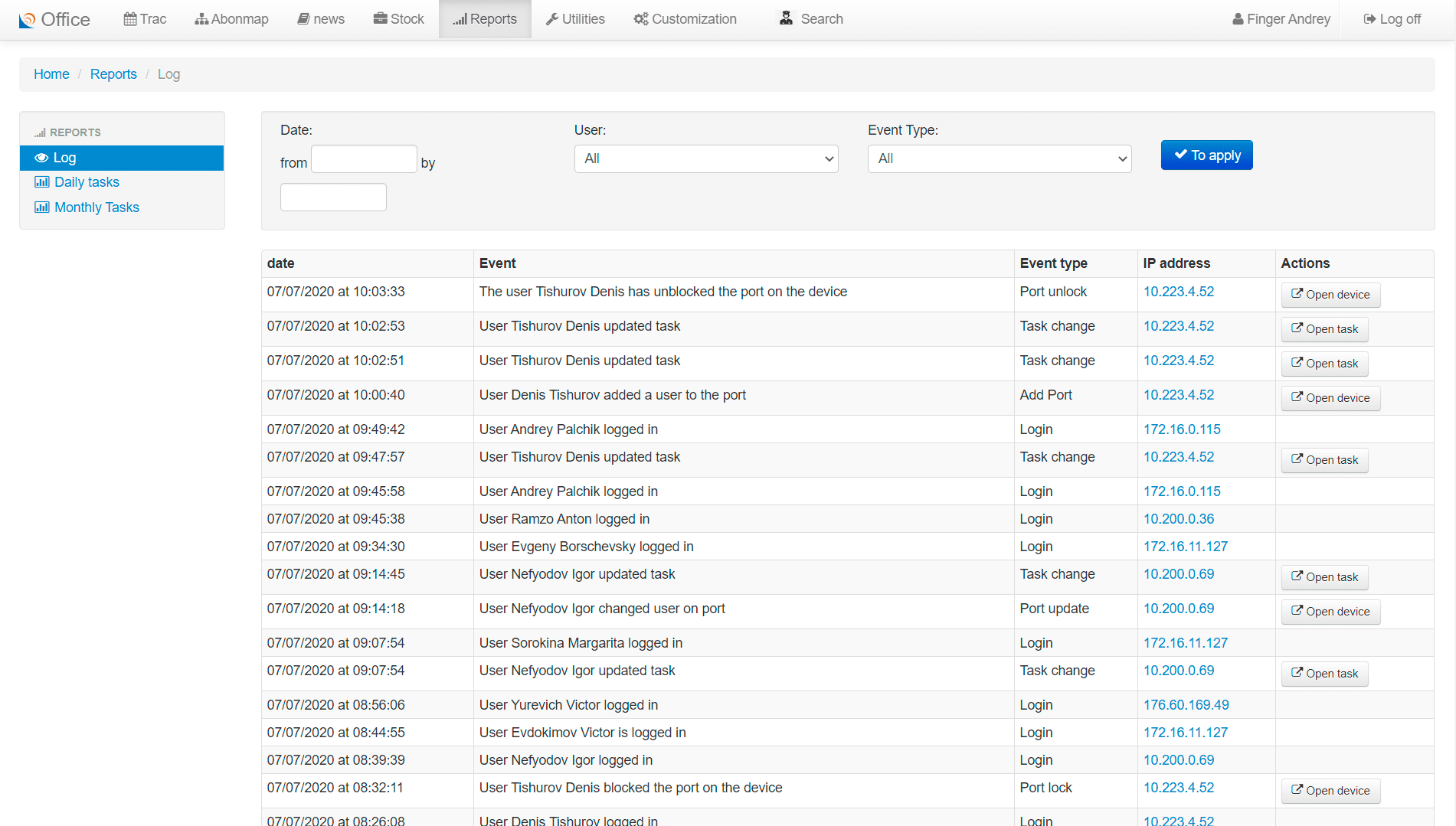Click IP 172.16.11.127 for Evdokimov Victor login
Screen dimensions: 1456x826
click(x=1186, y=733)
